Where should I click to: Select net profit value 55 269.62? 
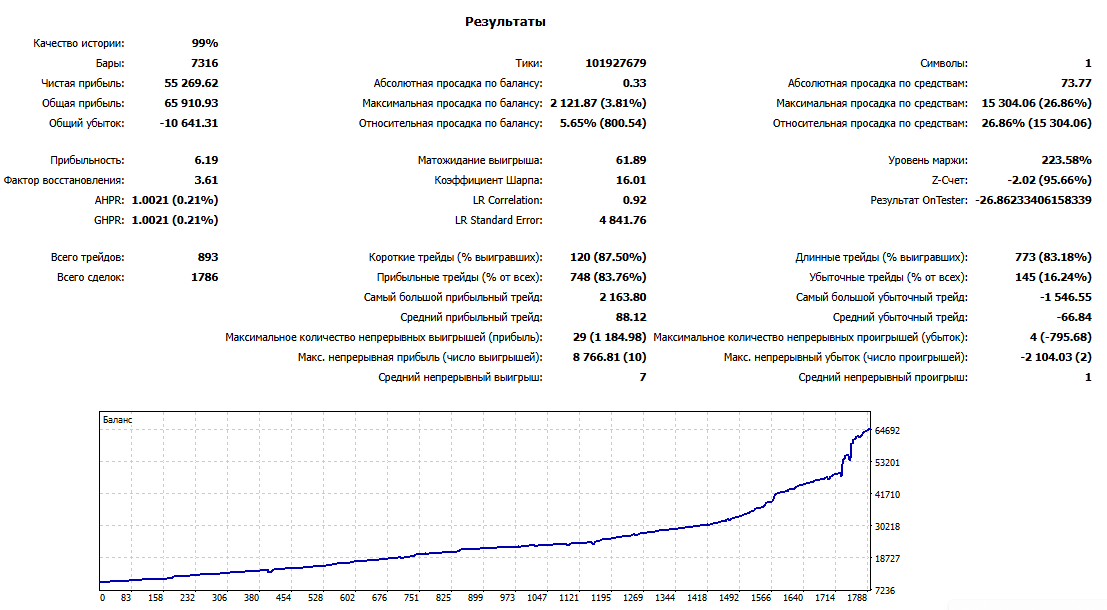pos(191,83)
